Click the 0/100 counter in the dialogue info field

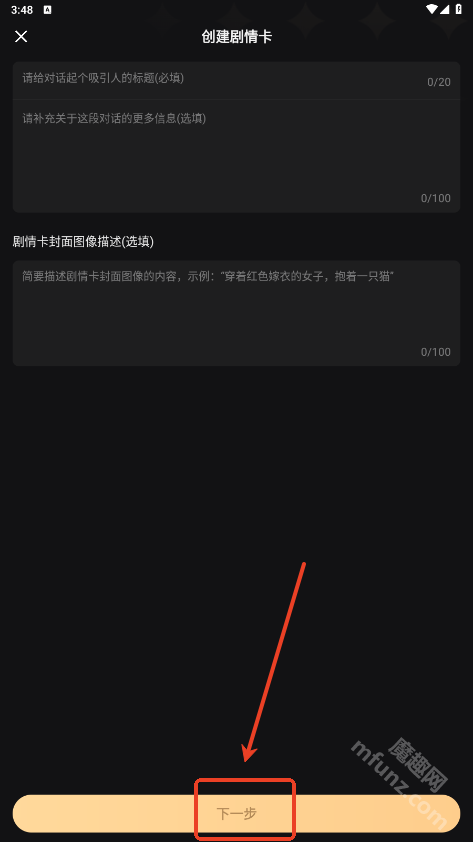[435, 198]
